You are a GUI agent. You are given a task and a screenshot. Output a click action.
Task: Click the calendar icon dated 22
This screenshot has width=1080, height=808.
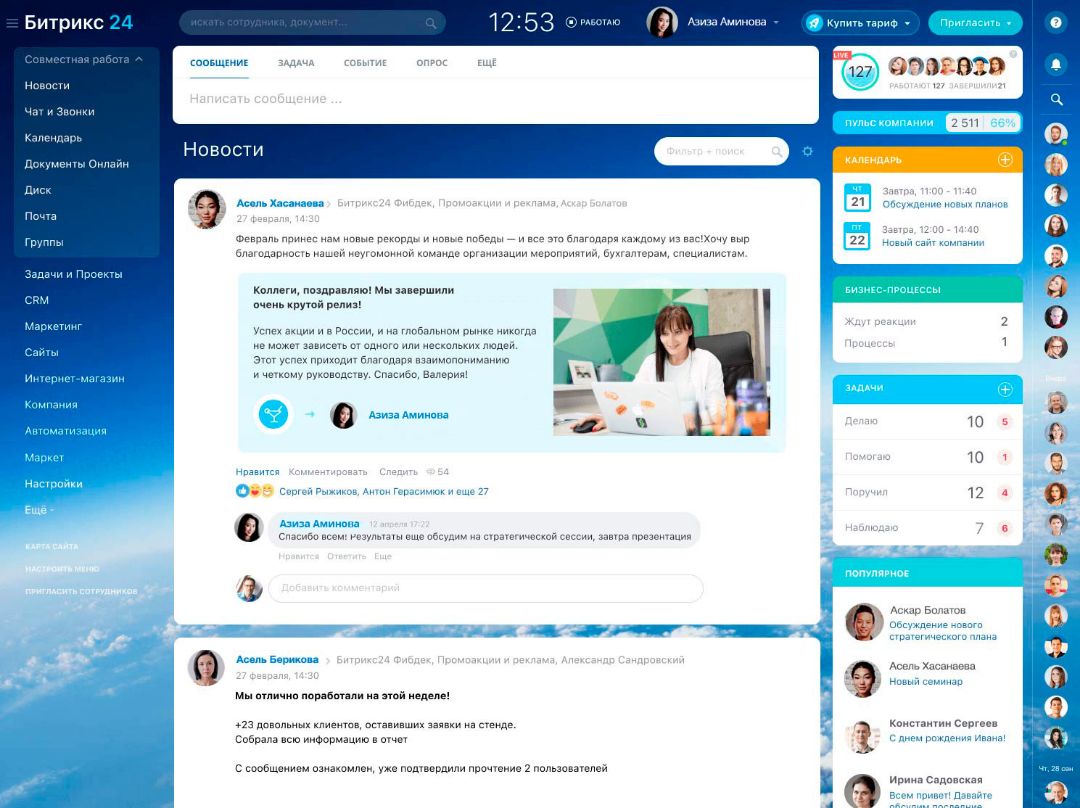pyautogui.click(x=858, y=236)
